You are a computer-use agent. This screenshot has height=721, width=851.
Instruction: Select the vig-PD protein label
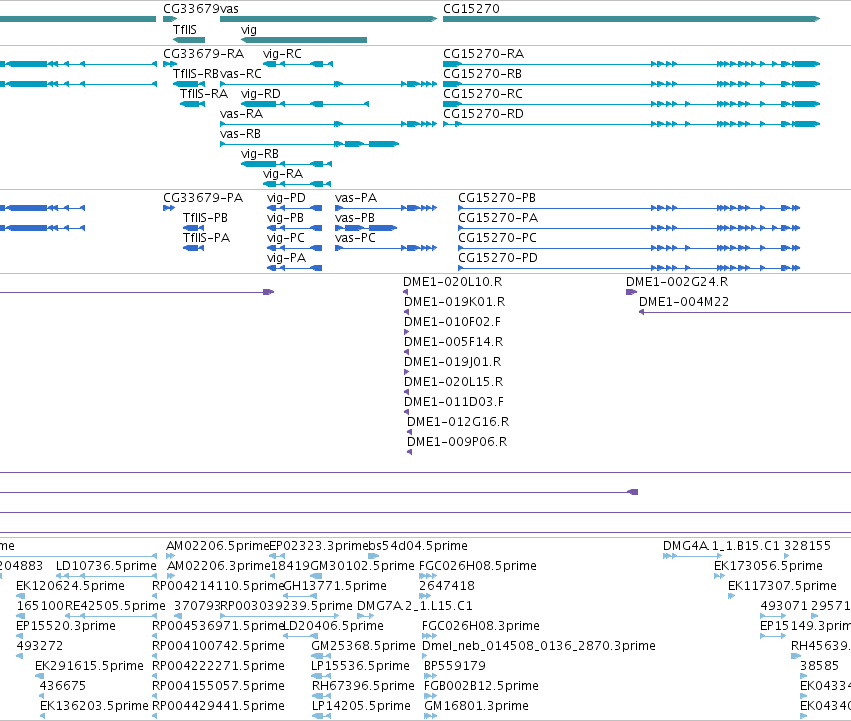click(287, 198)
